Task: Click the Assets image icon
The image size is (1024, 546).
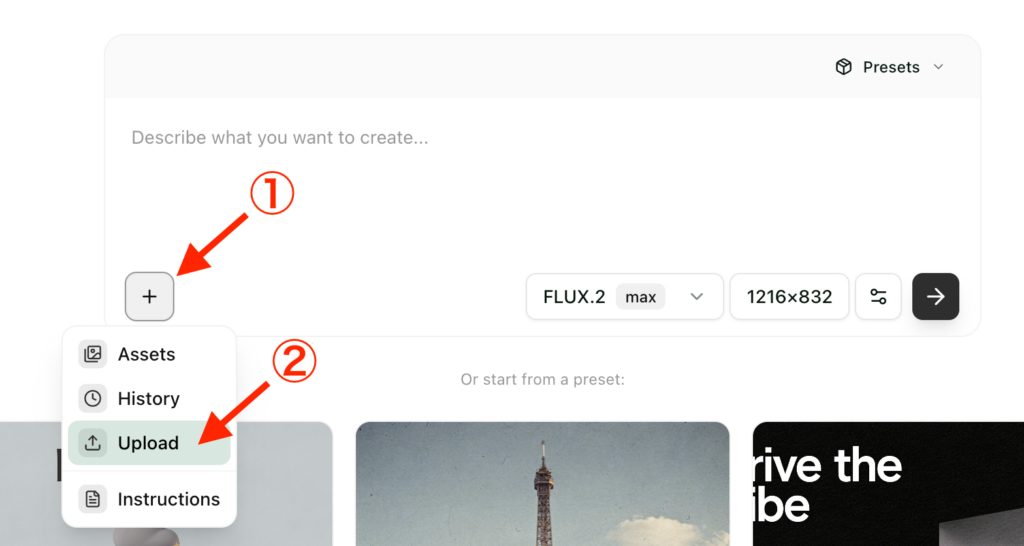Action: point(93,354)
